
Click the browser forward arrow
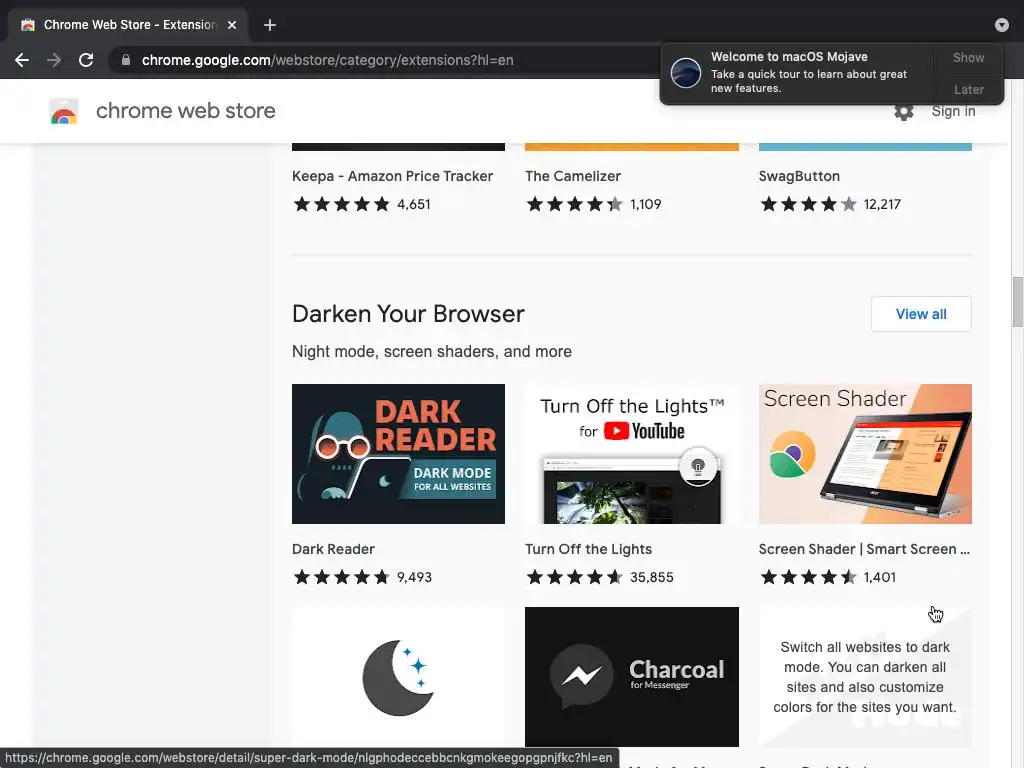[54, 60]
